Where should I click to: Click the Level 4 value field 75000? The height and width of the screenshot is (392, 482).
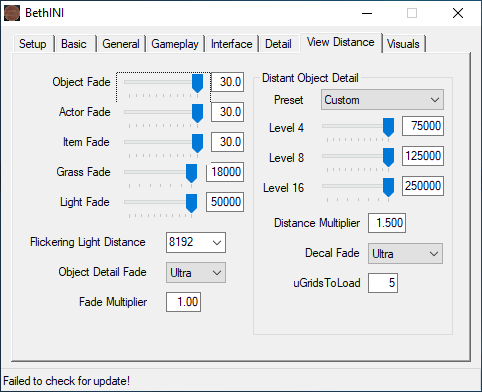423,126
